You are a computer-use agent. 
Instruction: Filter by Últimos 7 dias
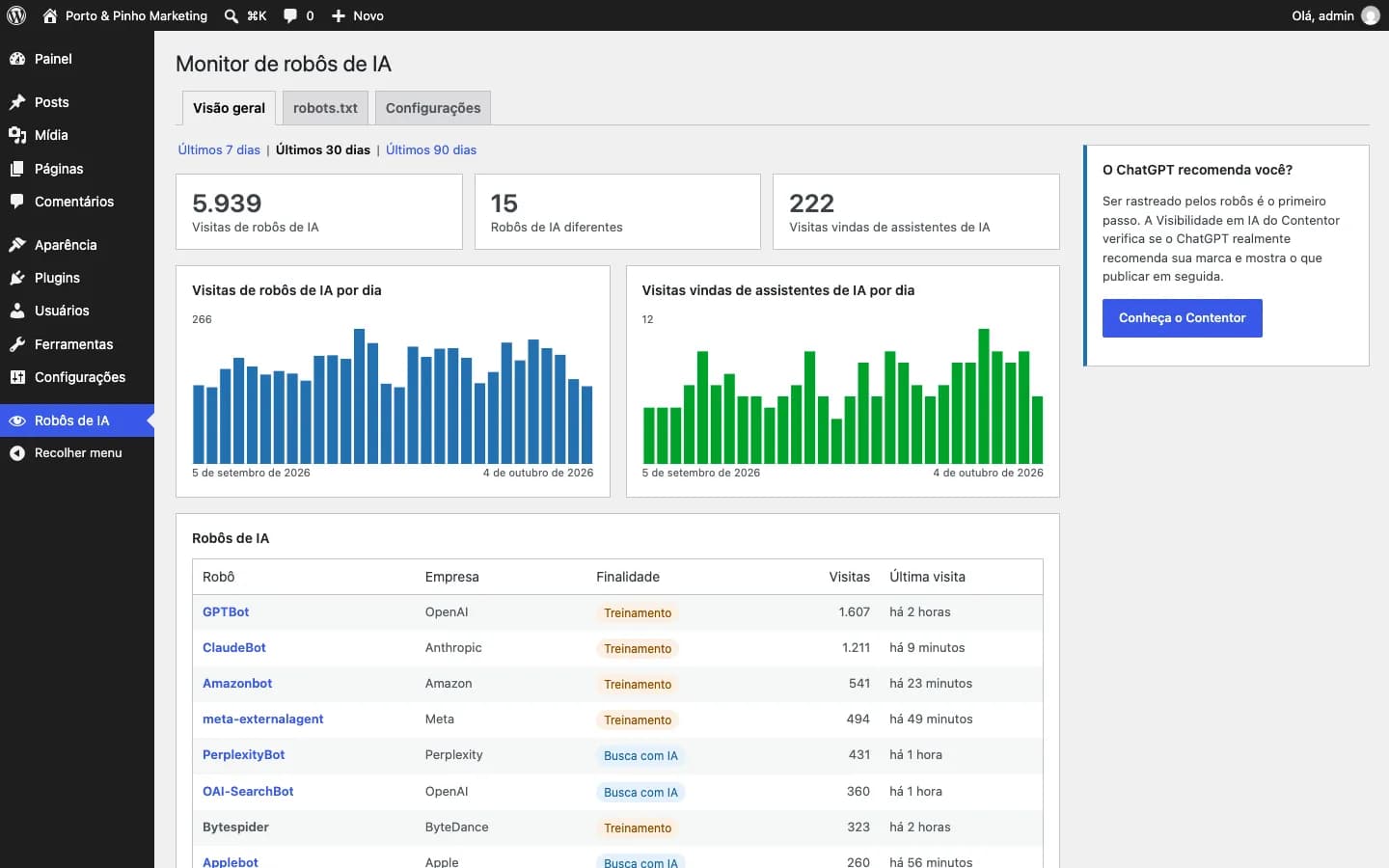[x=219, y=149]
